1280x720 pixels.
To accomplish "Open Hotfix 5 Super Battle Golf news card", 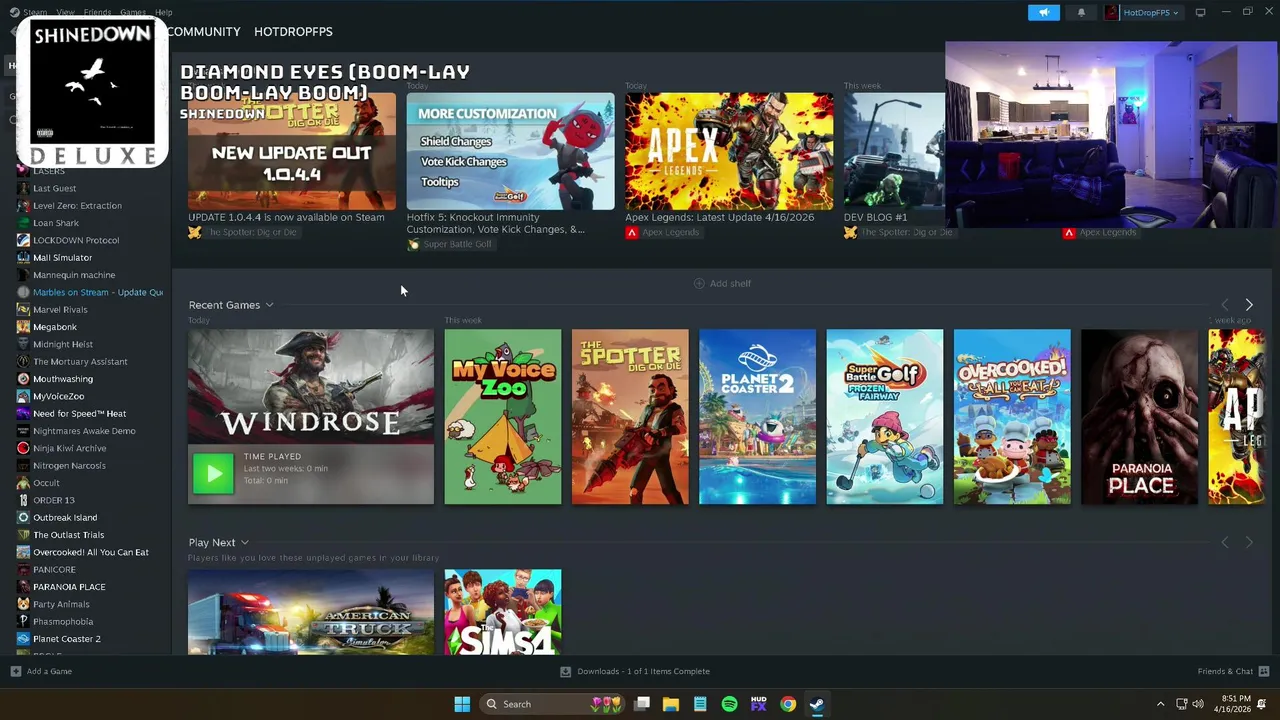I will [511, 151].
